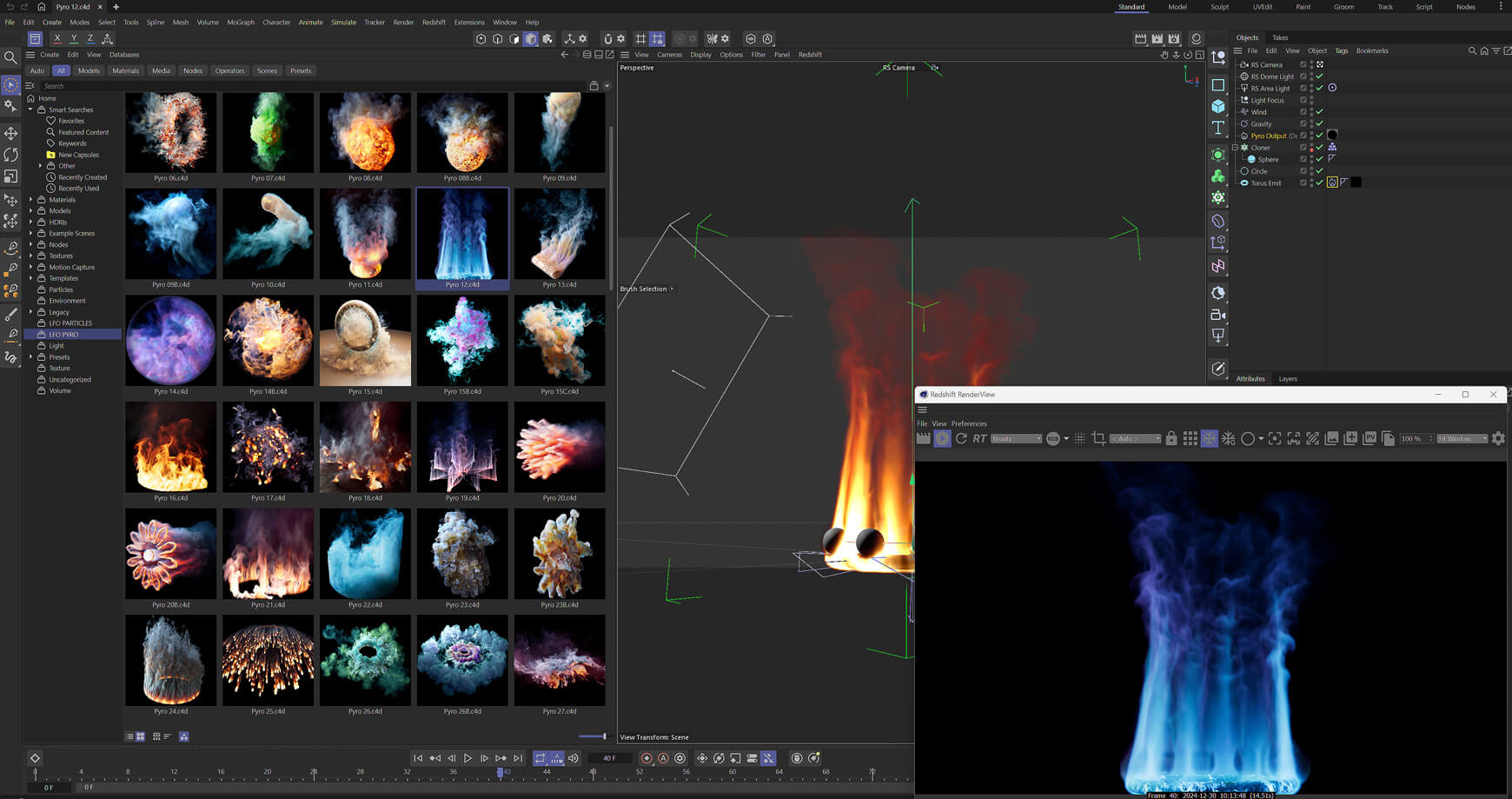Switch to the Takes tab
The height and width of the screenshot is (799, 1512).
[x=1280, y=37]
